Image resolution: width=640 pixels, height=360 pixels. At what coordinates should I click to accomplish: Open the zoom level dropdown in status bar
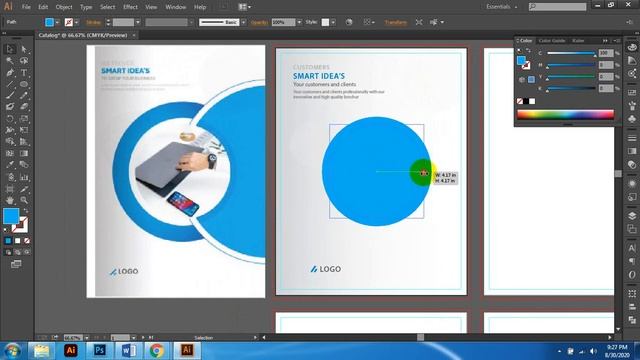click(x=87, y=338)
